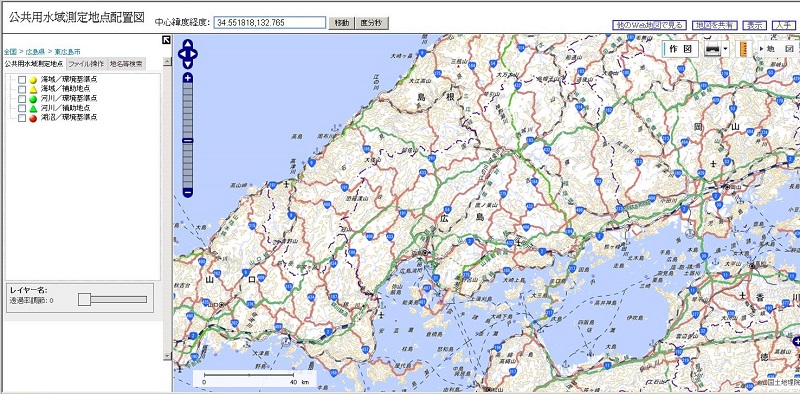The width and height of the screenshot is (800, 394).
Task: Click the 公共用水域測定地点配置図 page title
Action: [x=77, y=16]
